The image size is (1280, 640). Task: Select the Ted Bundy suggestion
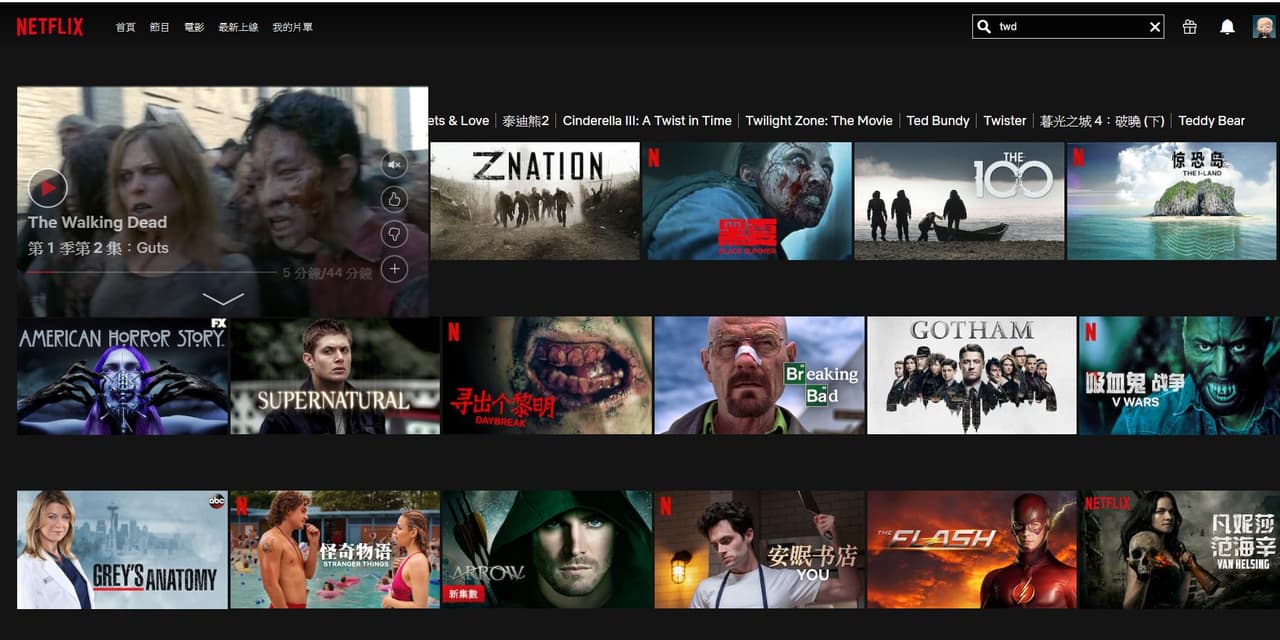click(x=938, y=121)
